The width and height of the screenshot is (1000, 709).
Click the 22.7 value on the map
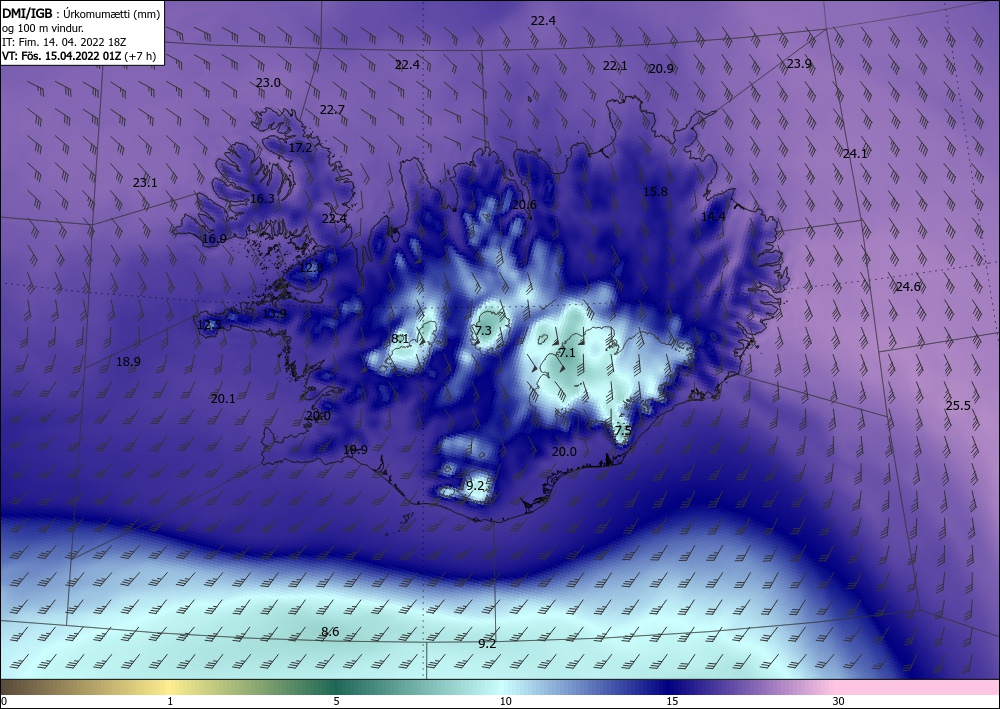(x=332, y=110)
